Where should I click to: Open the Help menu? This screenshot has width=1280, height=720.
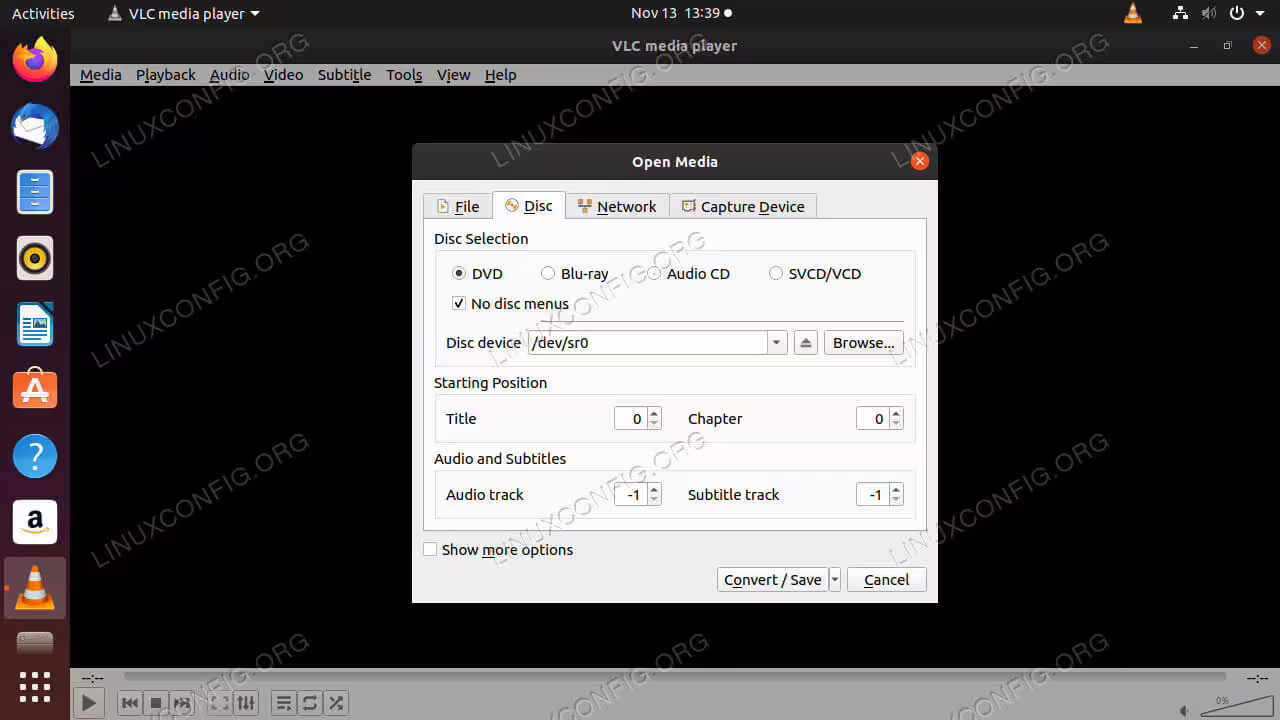[500, 75]
